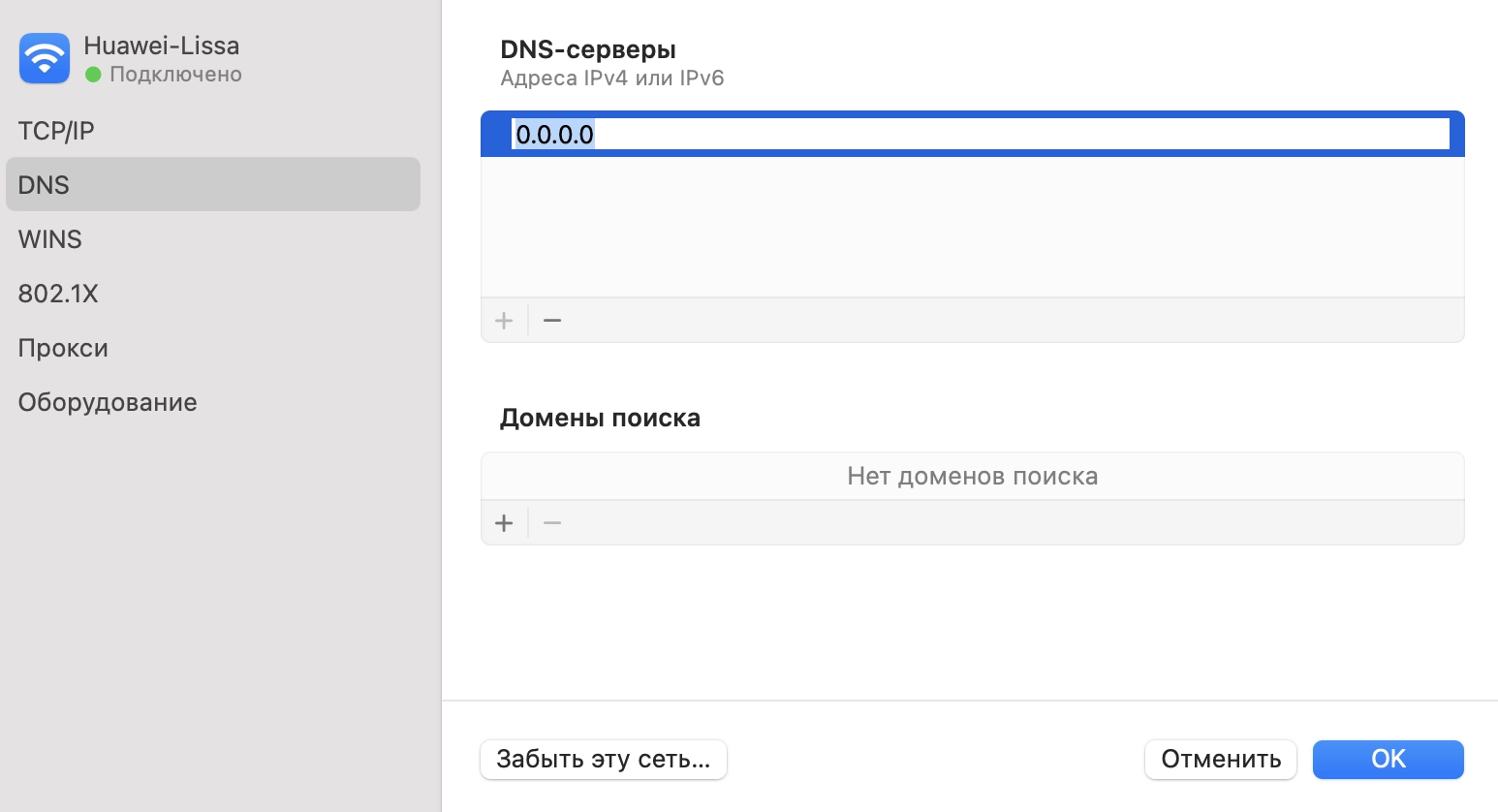Screen dimensions: 1498x812
Task: Click the plus icon under search domains
Action: pyautogui.click(x=504, y=522)
